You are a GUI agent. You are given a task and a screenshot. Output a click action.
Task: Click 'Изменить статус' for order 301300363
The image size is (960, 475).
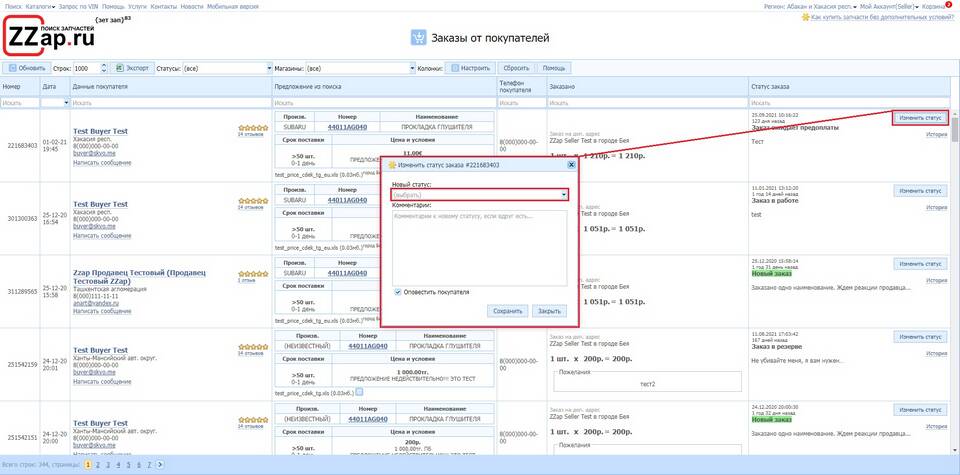click(x=920, y=190)
